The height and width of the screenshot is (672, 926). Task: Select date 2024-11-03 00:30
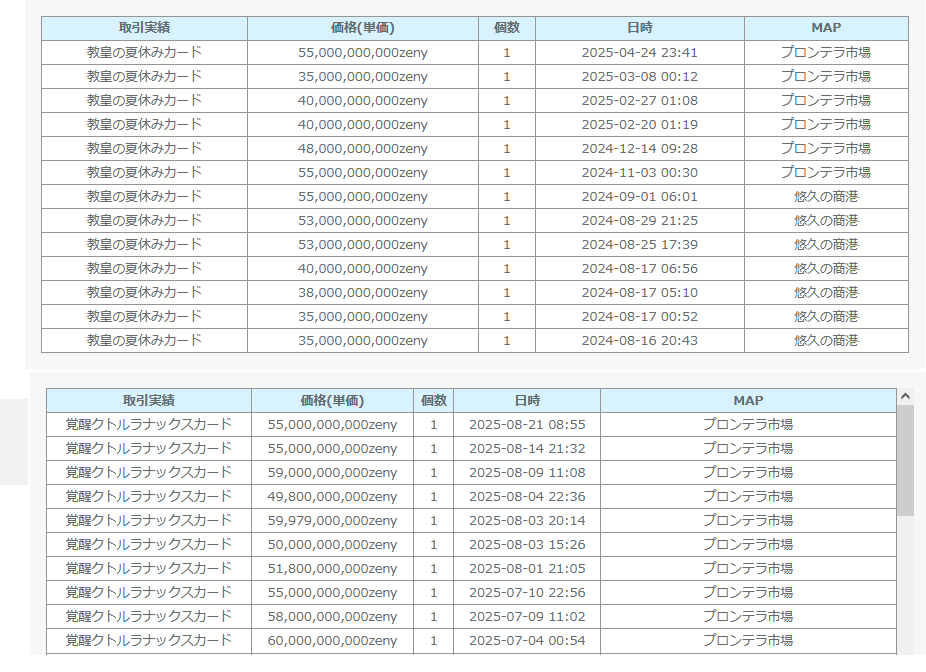pos(640,172)
